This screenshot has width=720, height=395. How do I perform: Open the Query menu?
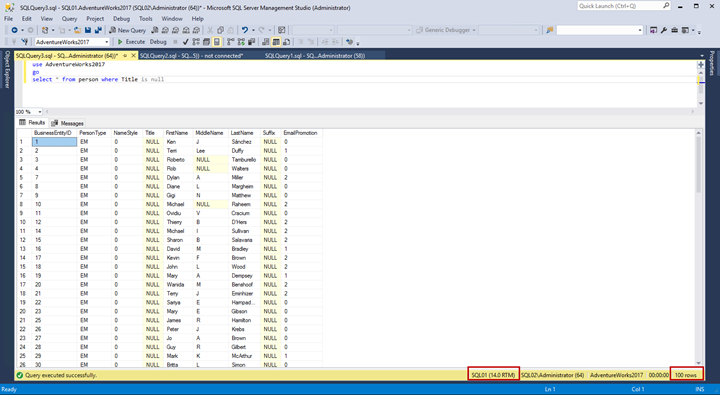(x=69, y=18)
